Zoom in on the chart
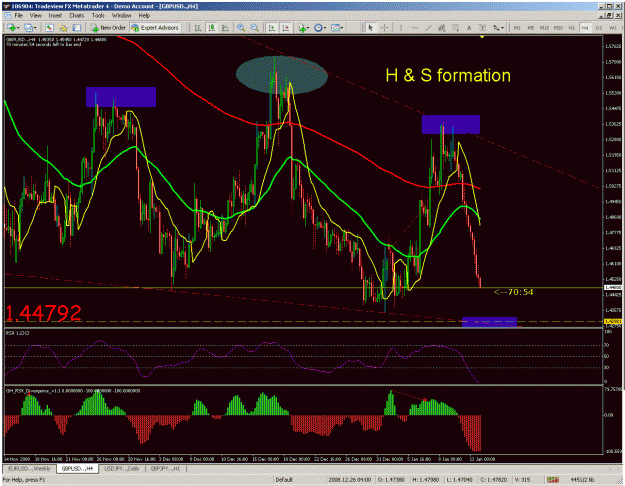625x486 pixels. (x=241, y=28)
